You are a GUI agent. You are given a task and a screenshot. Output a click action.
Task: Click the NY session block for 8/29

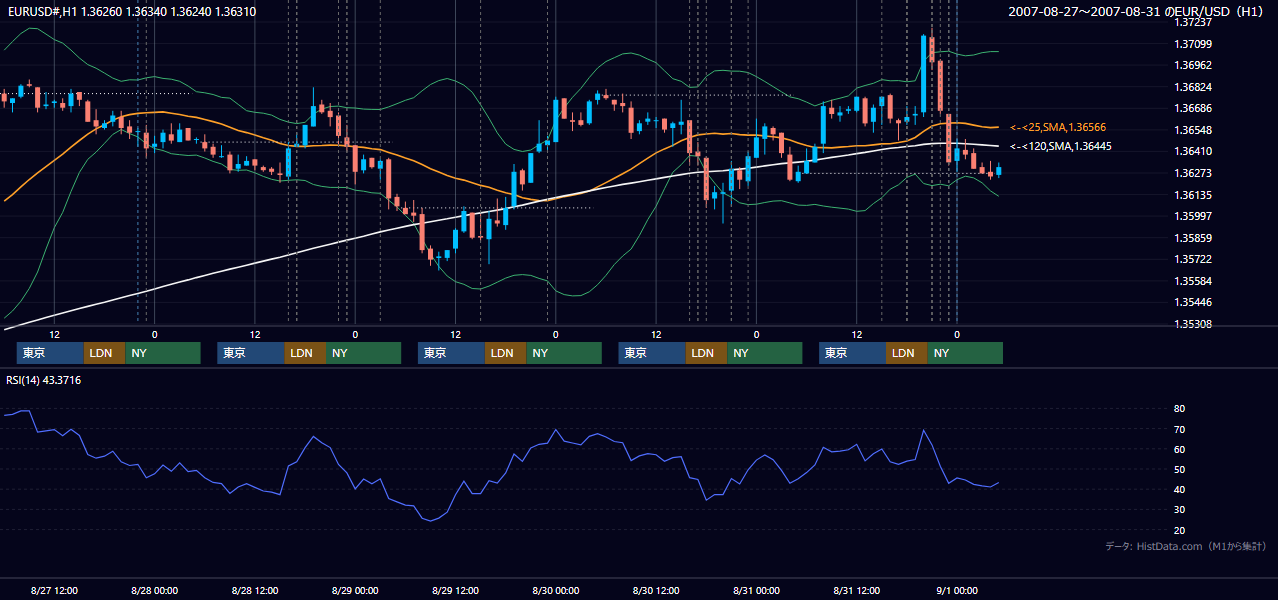click(x=564, y=353)
